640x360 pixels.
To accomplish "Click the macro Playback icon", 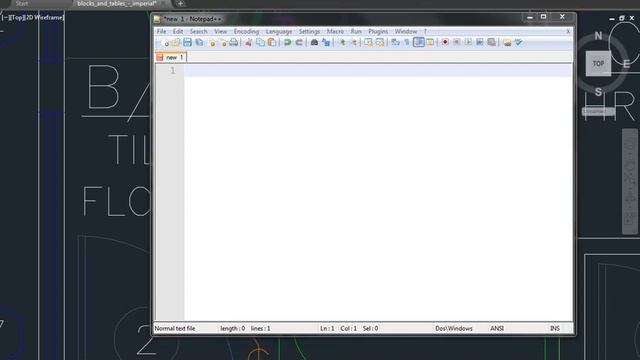I will click(468, 42).
